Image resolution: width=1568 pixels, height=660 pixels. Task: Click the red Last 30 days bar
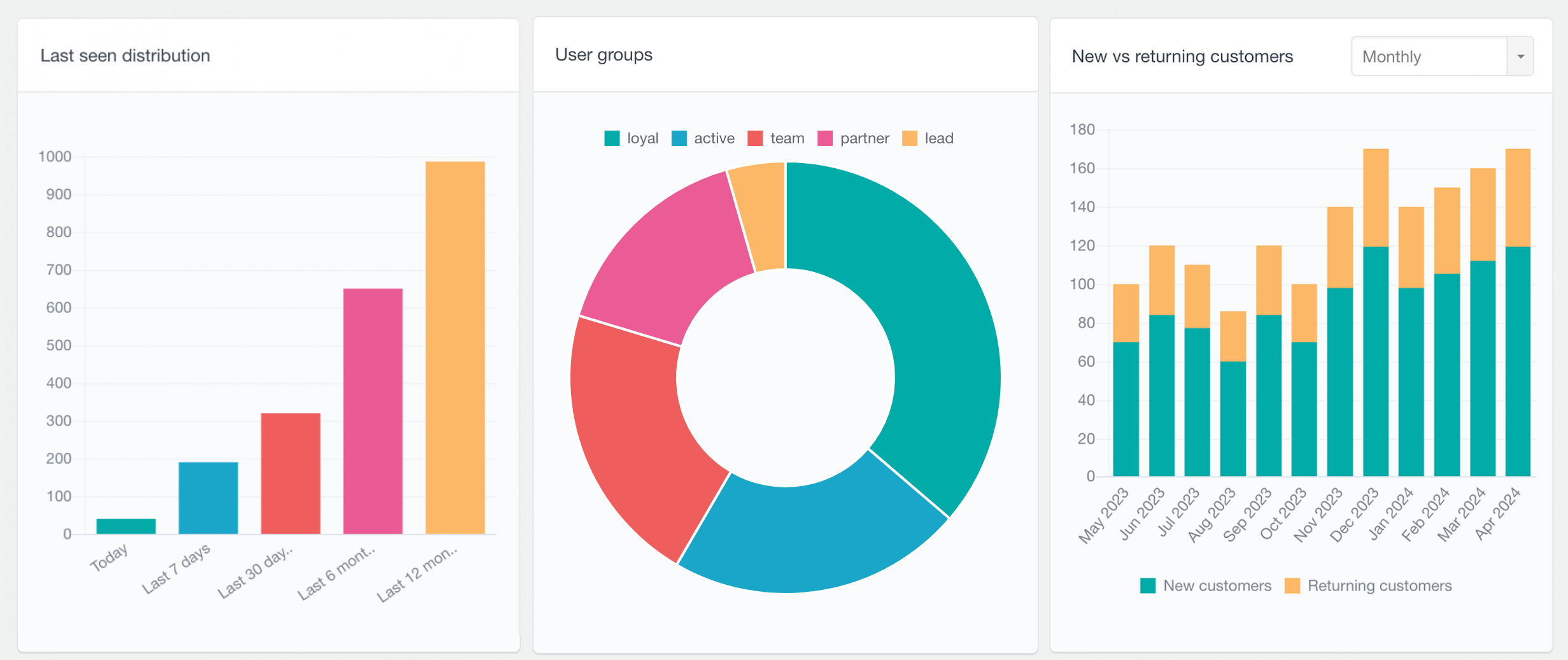tap(290, 473)
